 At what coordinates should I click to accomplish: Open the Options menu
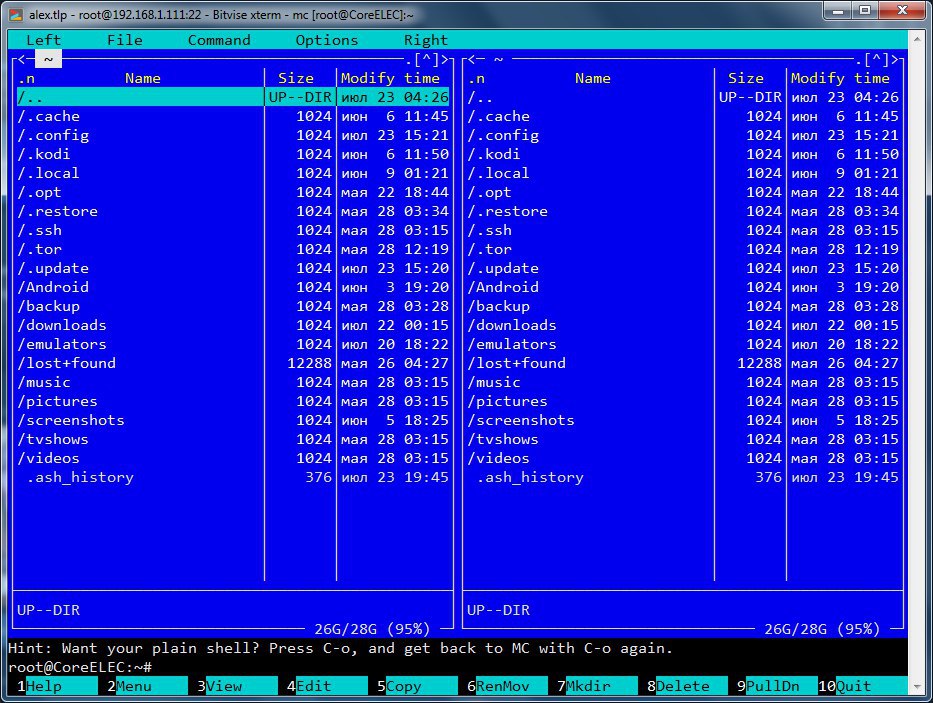327,40
